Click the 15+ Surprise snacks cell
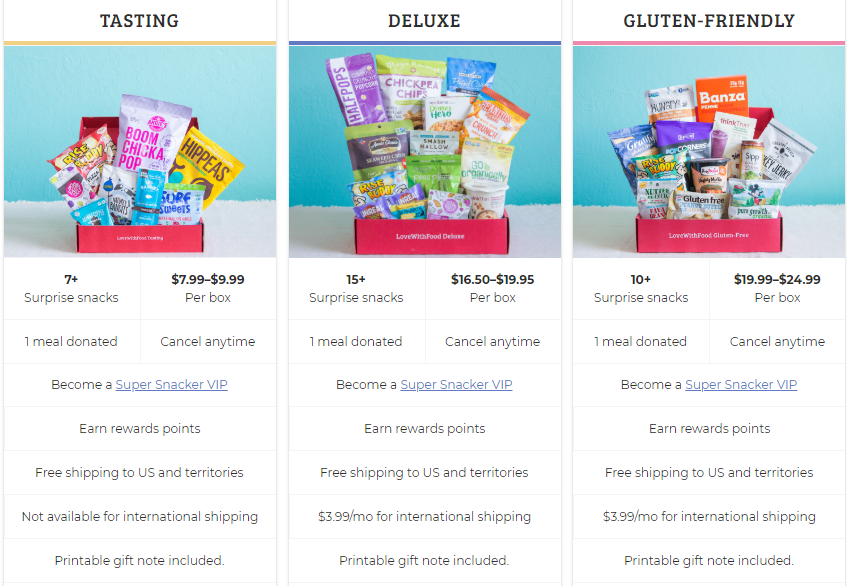847x586 pixels. [357, 288]
